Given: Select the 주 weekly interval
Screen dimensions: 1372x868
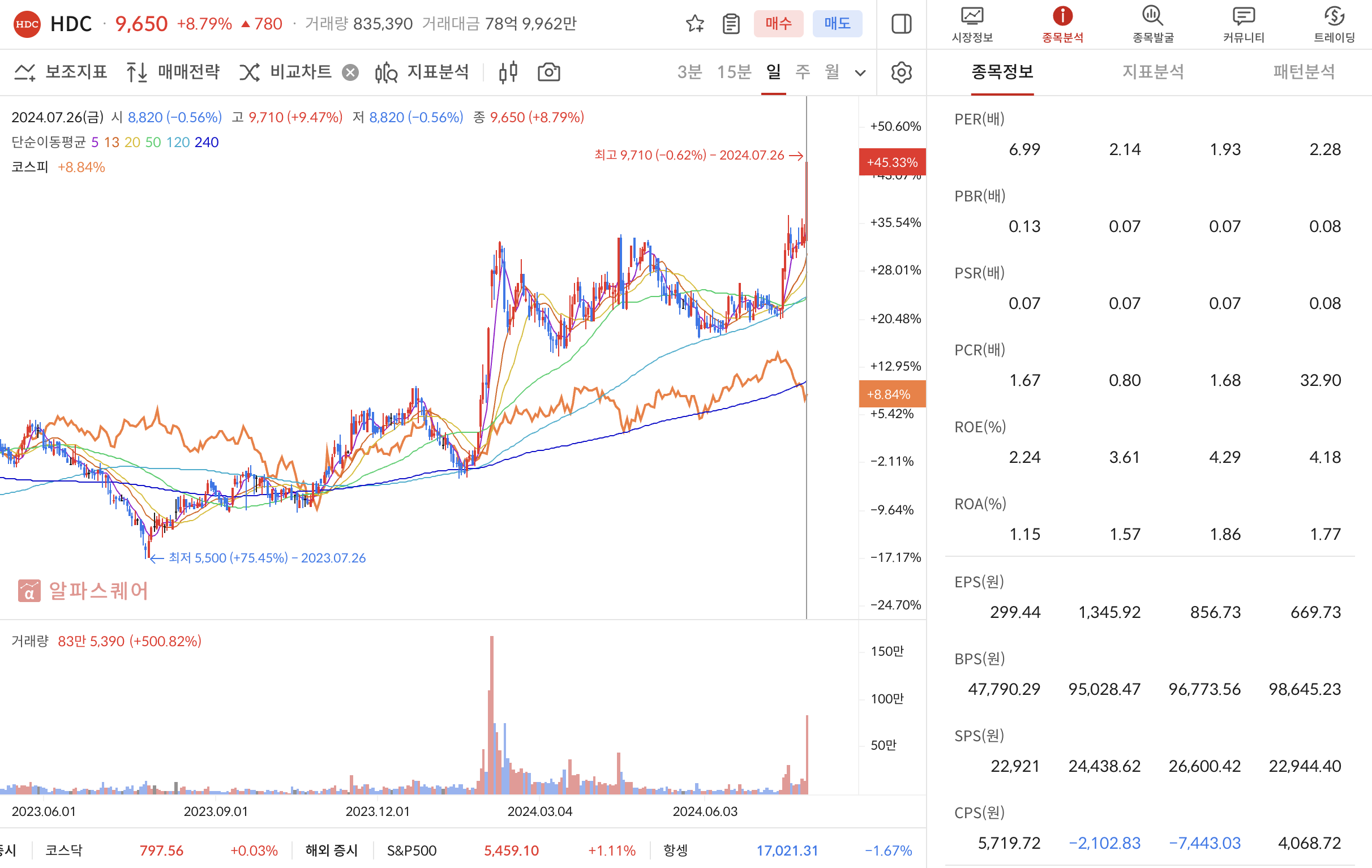Looking at the screenshot, I should point(802,72).
